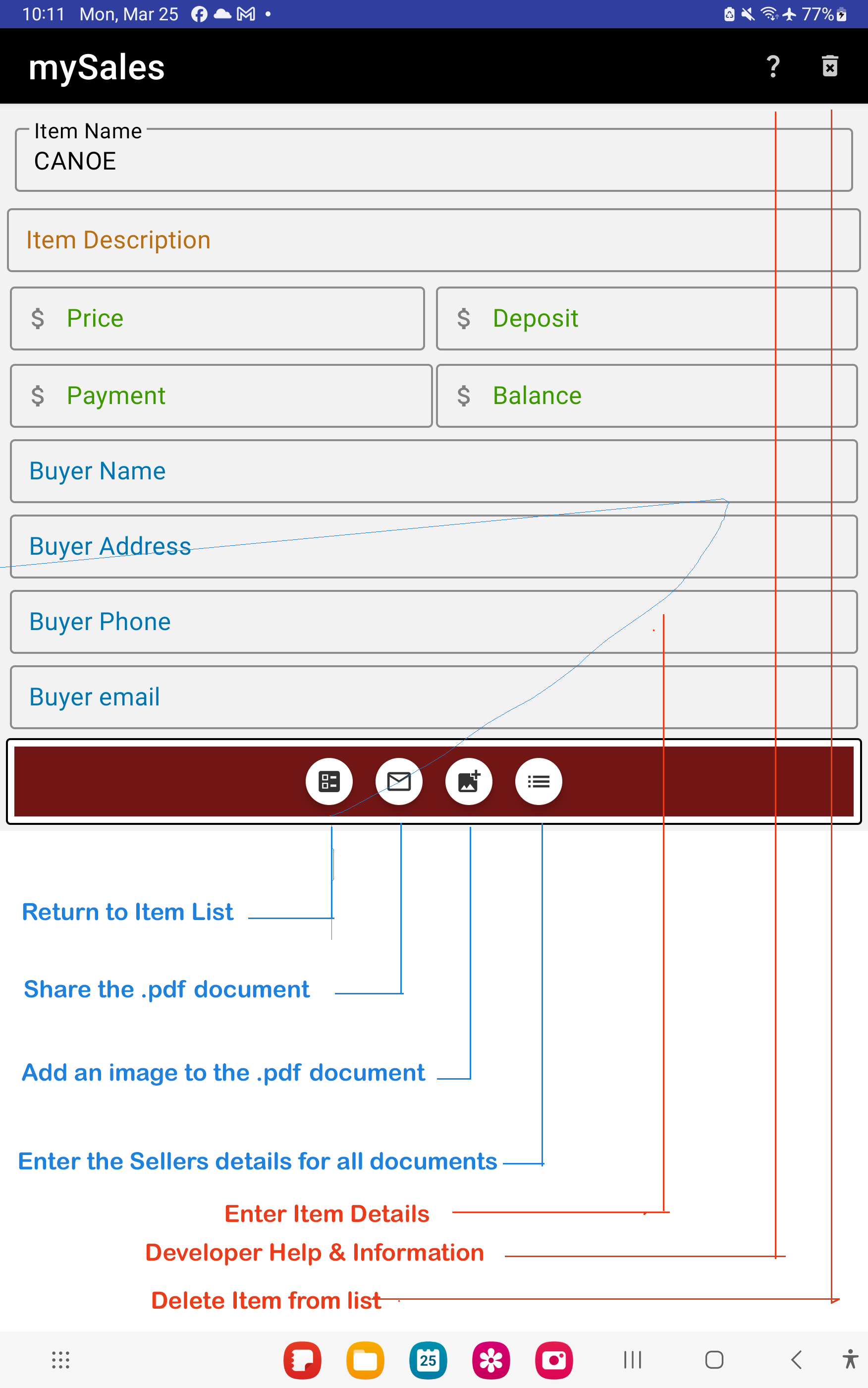Viewport: 868px width, 1388px height.
Task: Add an image to the PDF document
Action: coord(469,781)
